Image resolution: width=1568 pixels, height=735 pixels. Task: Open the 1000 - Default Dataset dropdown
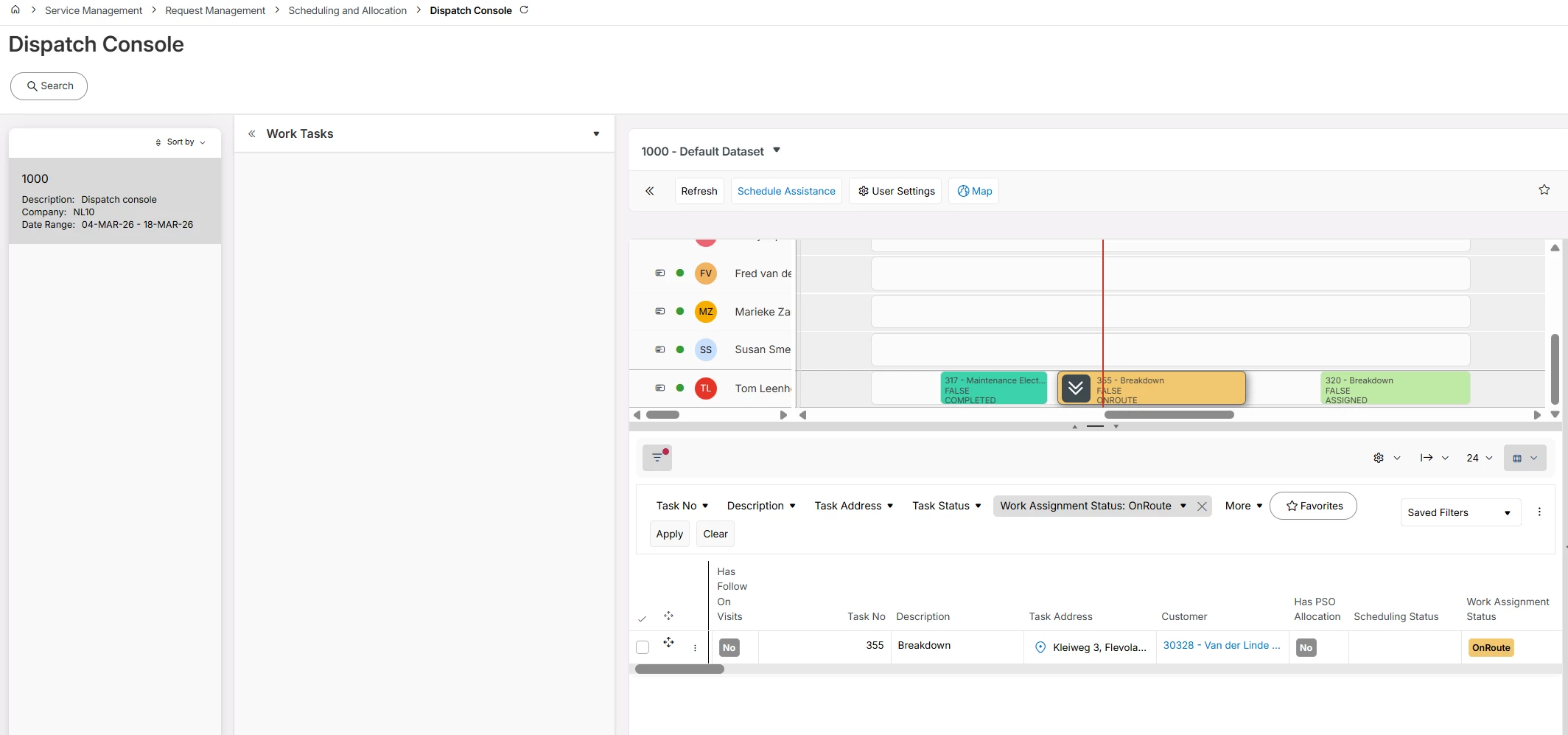[776, 150]
